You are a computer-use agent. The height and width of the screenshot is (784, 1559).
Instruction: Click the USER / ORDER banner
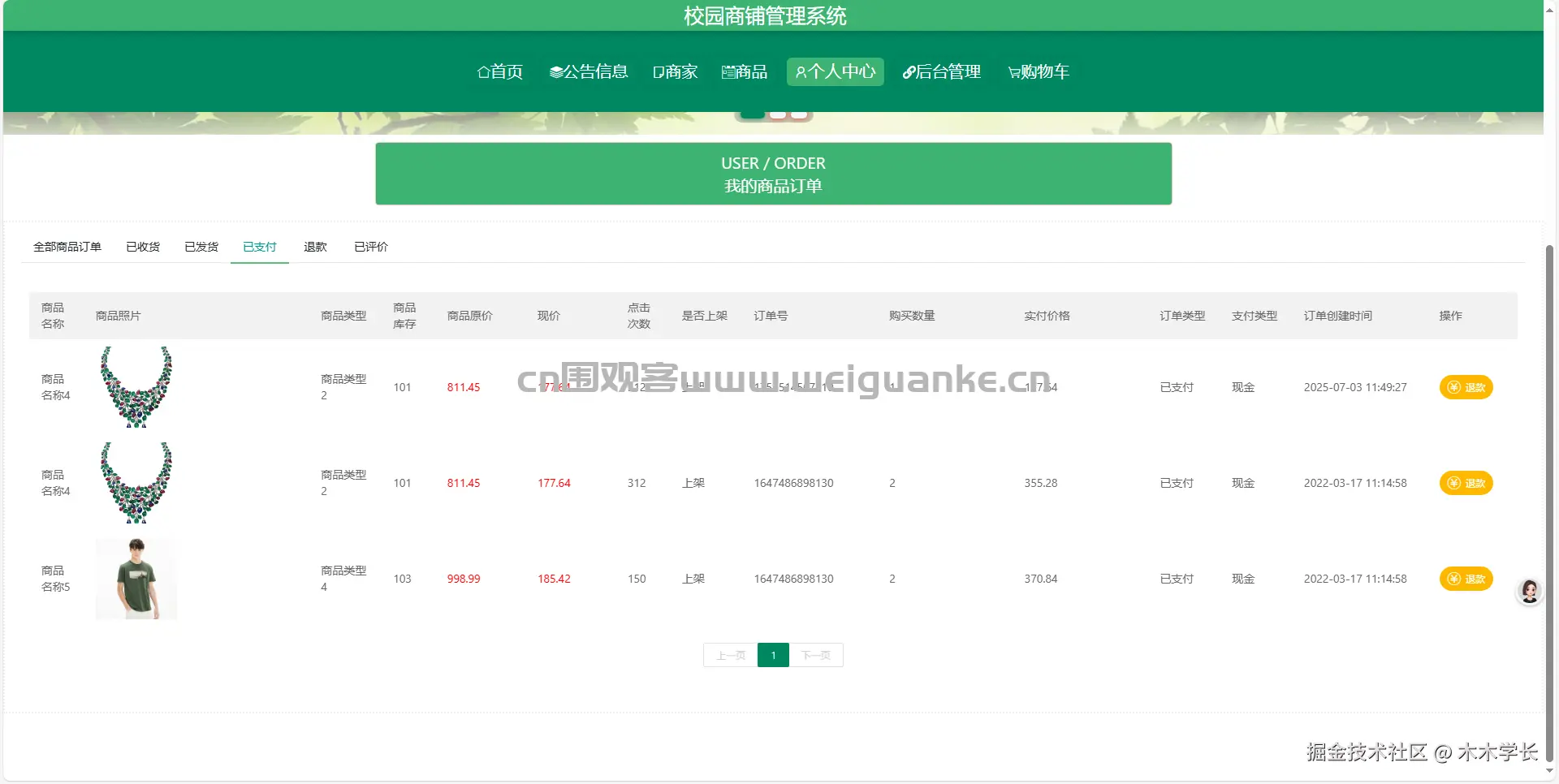point(773,174)
